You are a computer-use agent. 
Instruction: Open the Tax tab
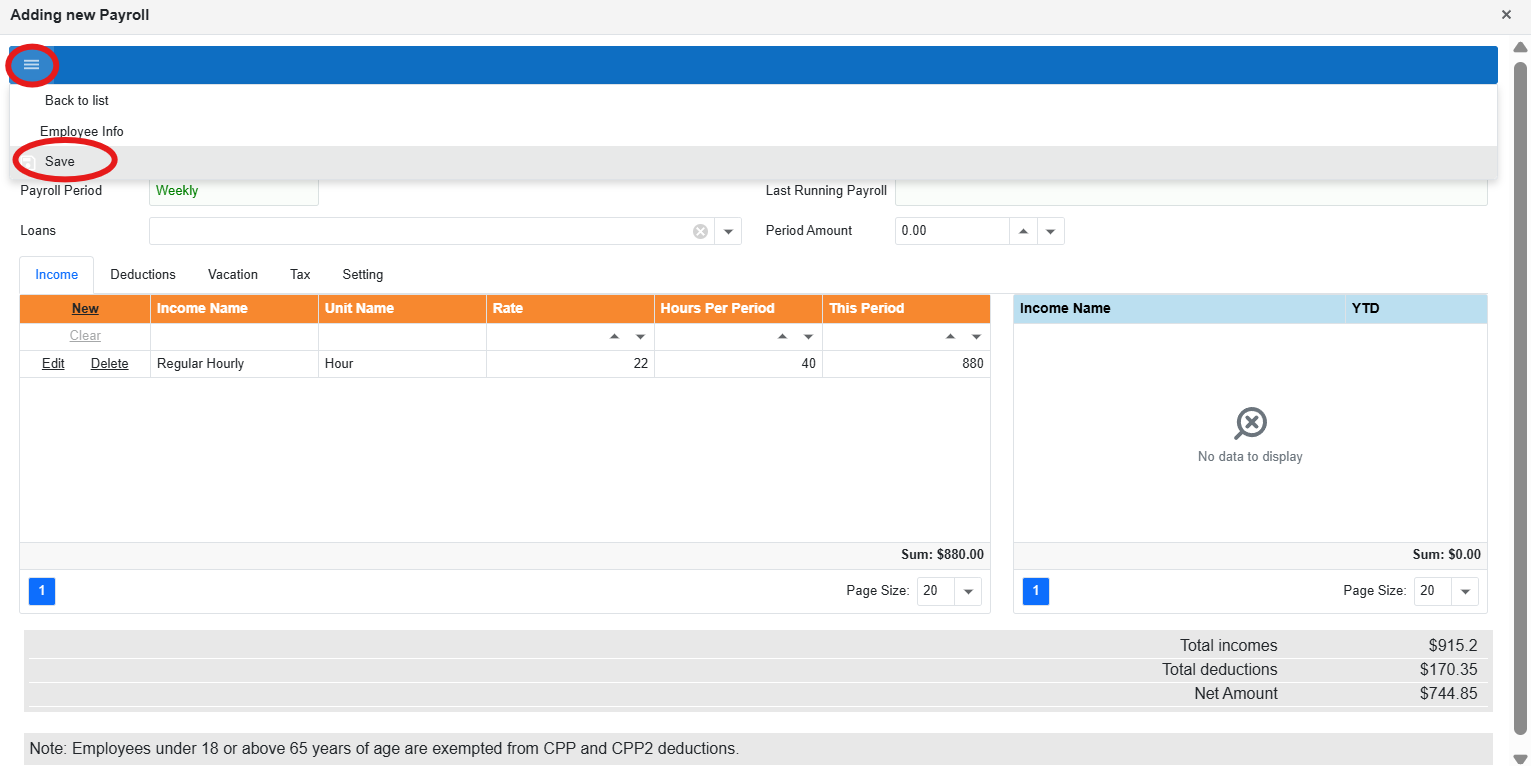[x=300, y=274]
